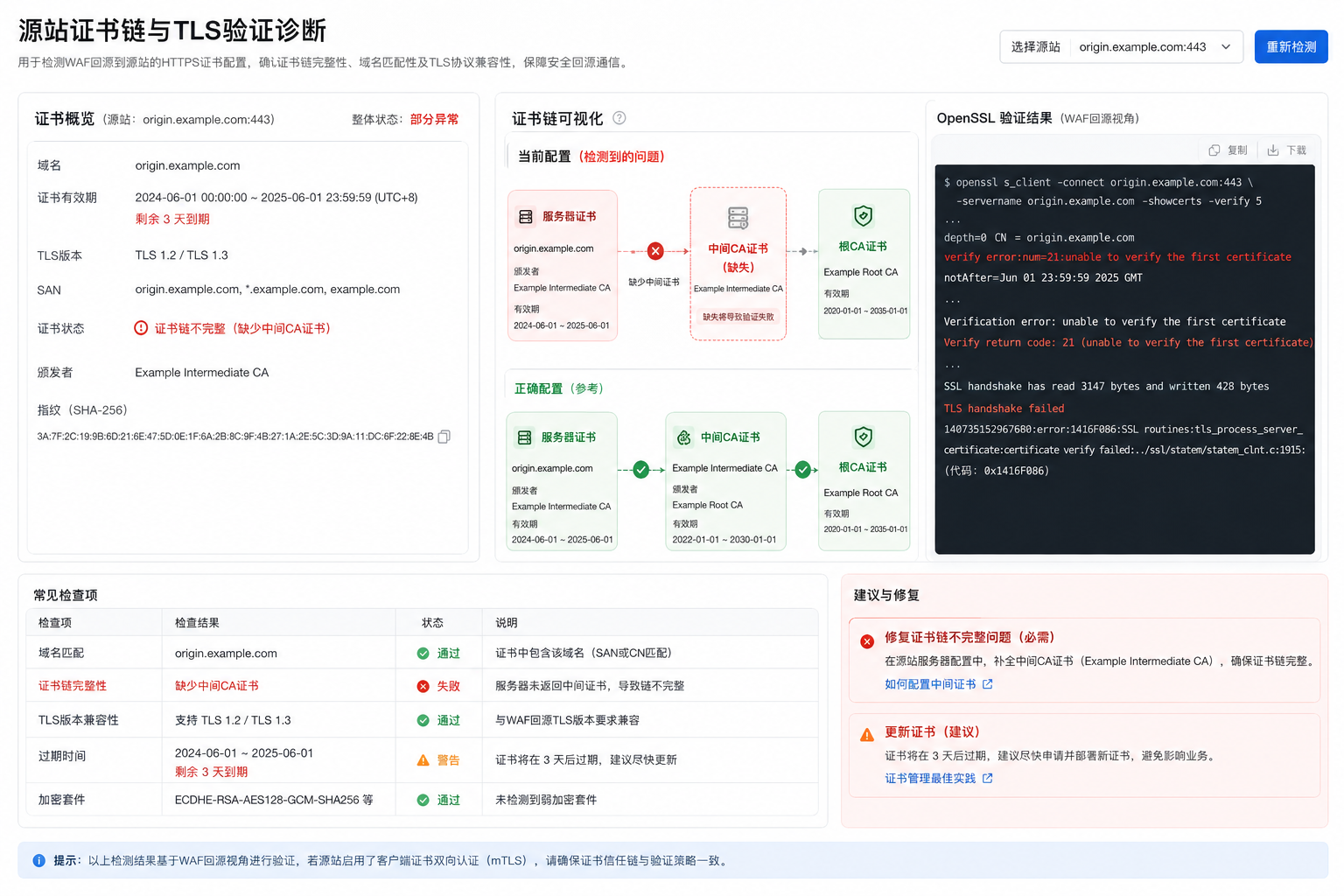Click the 检查项 column header

[55, 623]
